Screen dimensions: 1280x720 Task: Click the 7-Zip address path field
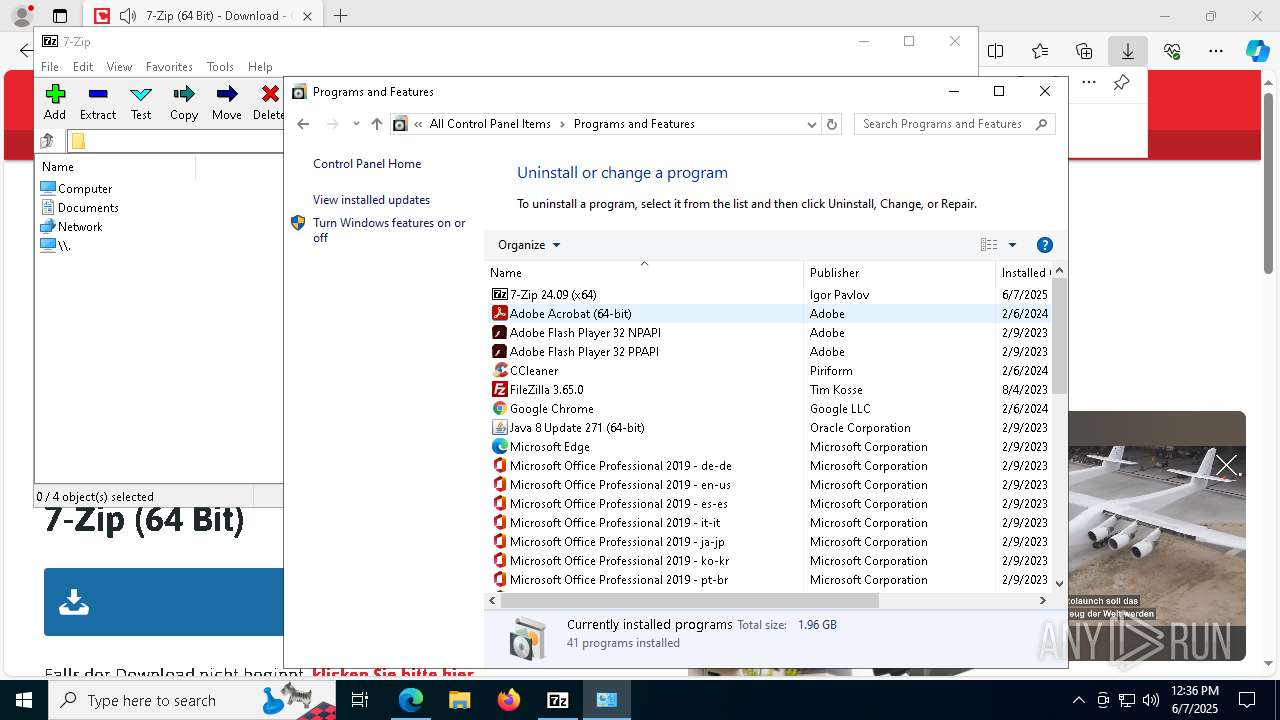point(177,141)
